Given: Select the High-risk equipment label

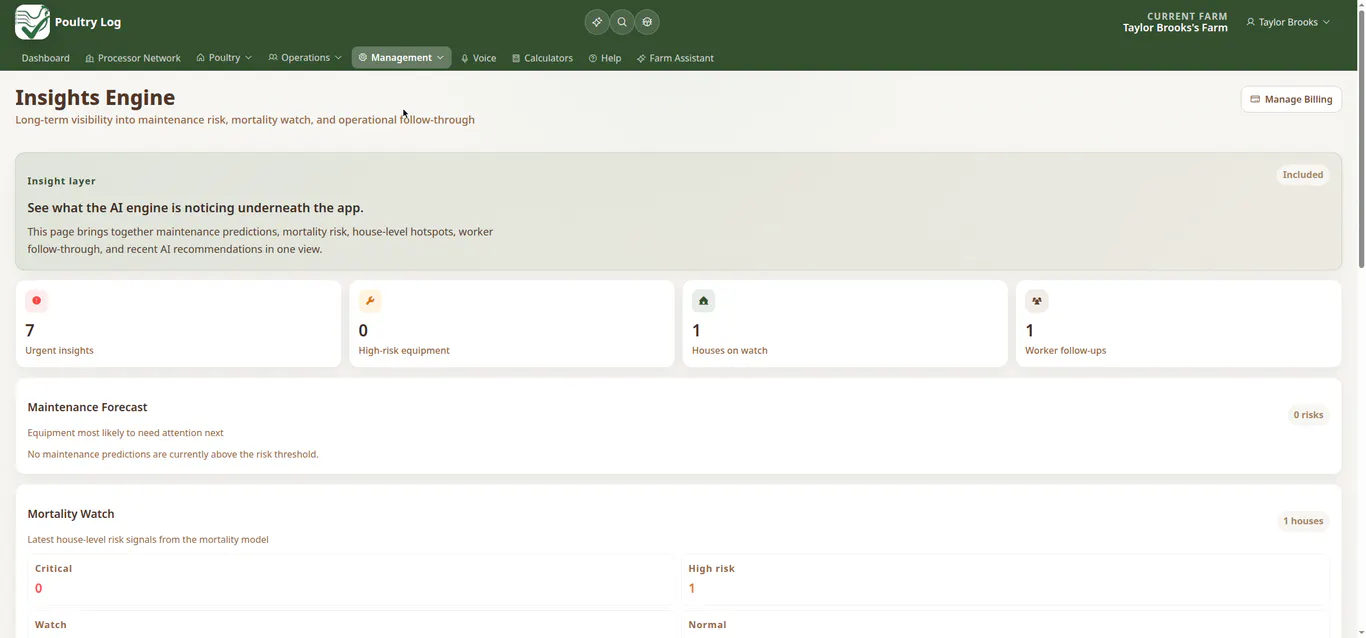Looking at the screenshot, I should tap(404, 351).
